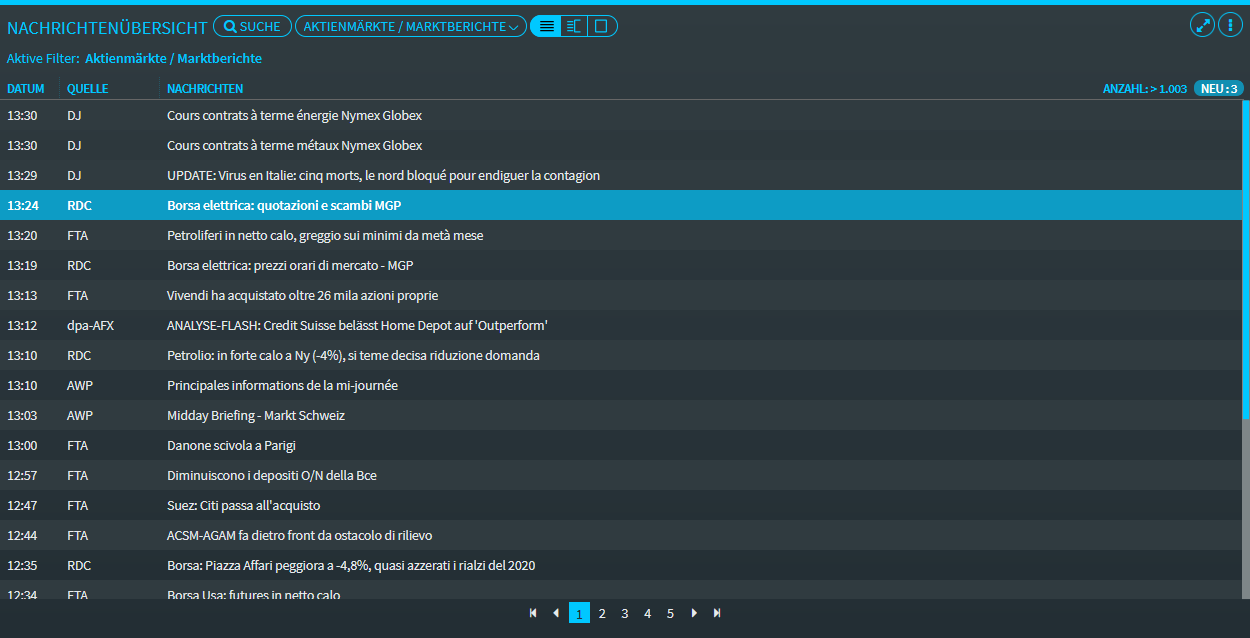Open the three-dot options menu
Screen dimensions: 1250x638
(1229, 26)
